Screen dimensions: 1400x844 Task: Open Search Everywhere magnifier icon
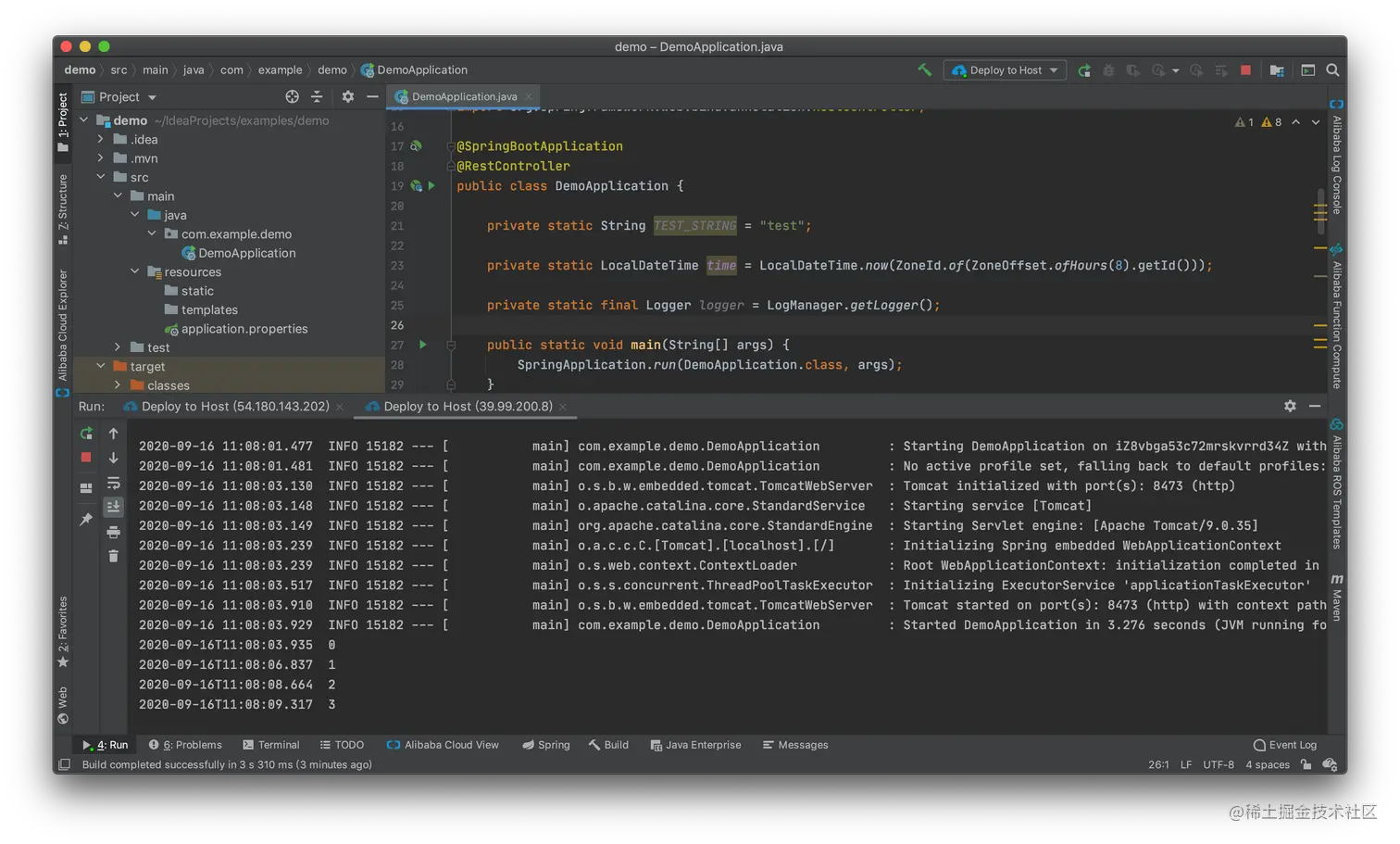pyautogui.click(x=1332, y=70)
